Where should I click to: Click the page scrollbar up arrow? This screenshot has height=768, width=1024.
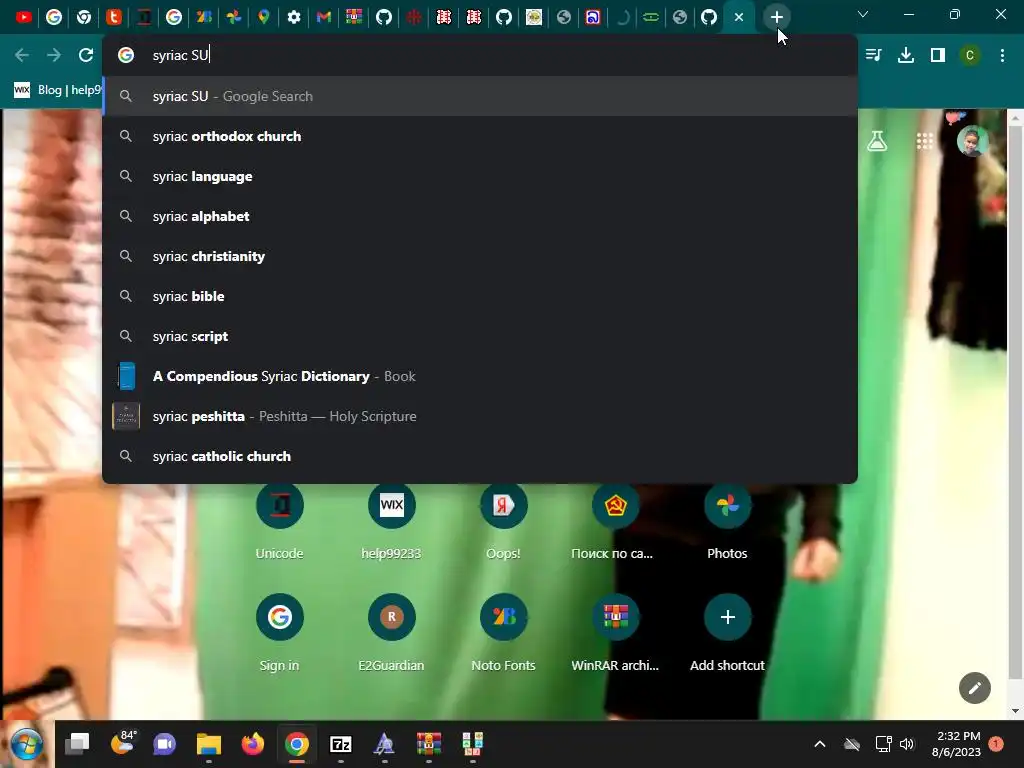[1015, 118]
